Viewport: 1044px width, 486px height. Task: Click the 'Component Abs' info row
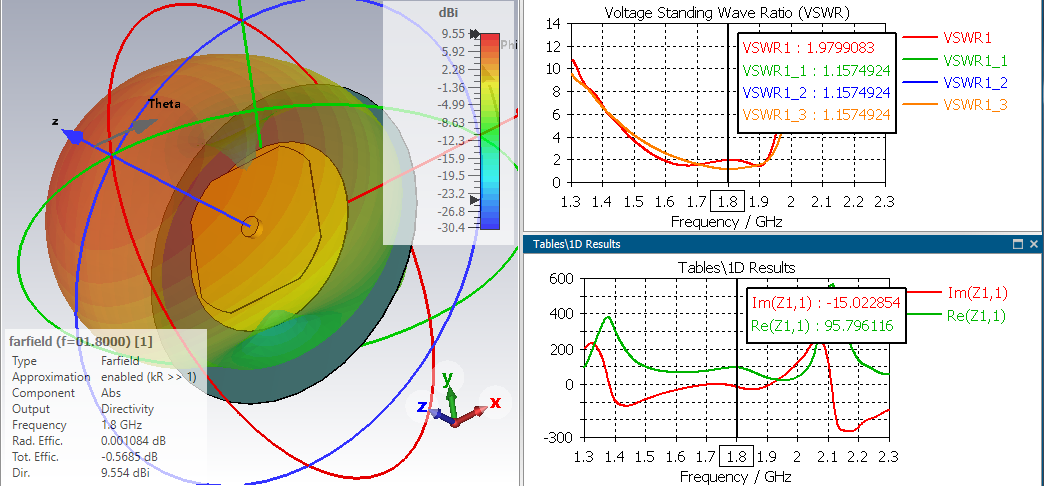67,393
